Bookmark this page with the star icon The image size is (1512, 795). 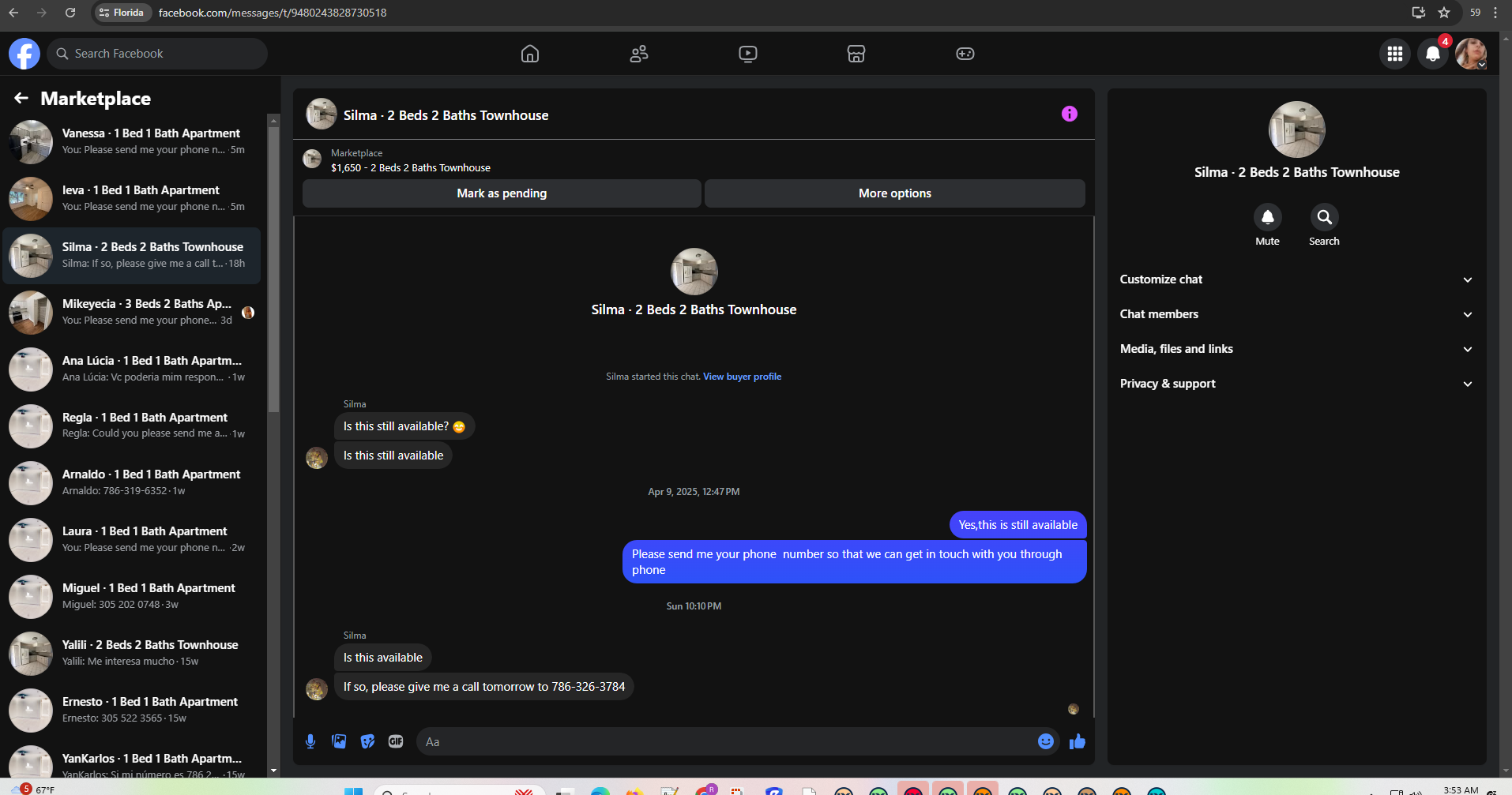pos(1444,13)
